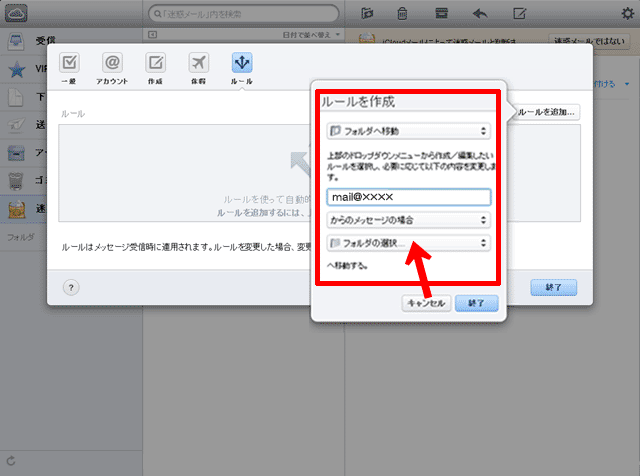Screen dimensions: 640x476
Task: Expand the フォルダの選択 folder dropdown
Action: pos(408,243)
